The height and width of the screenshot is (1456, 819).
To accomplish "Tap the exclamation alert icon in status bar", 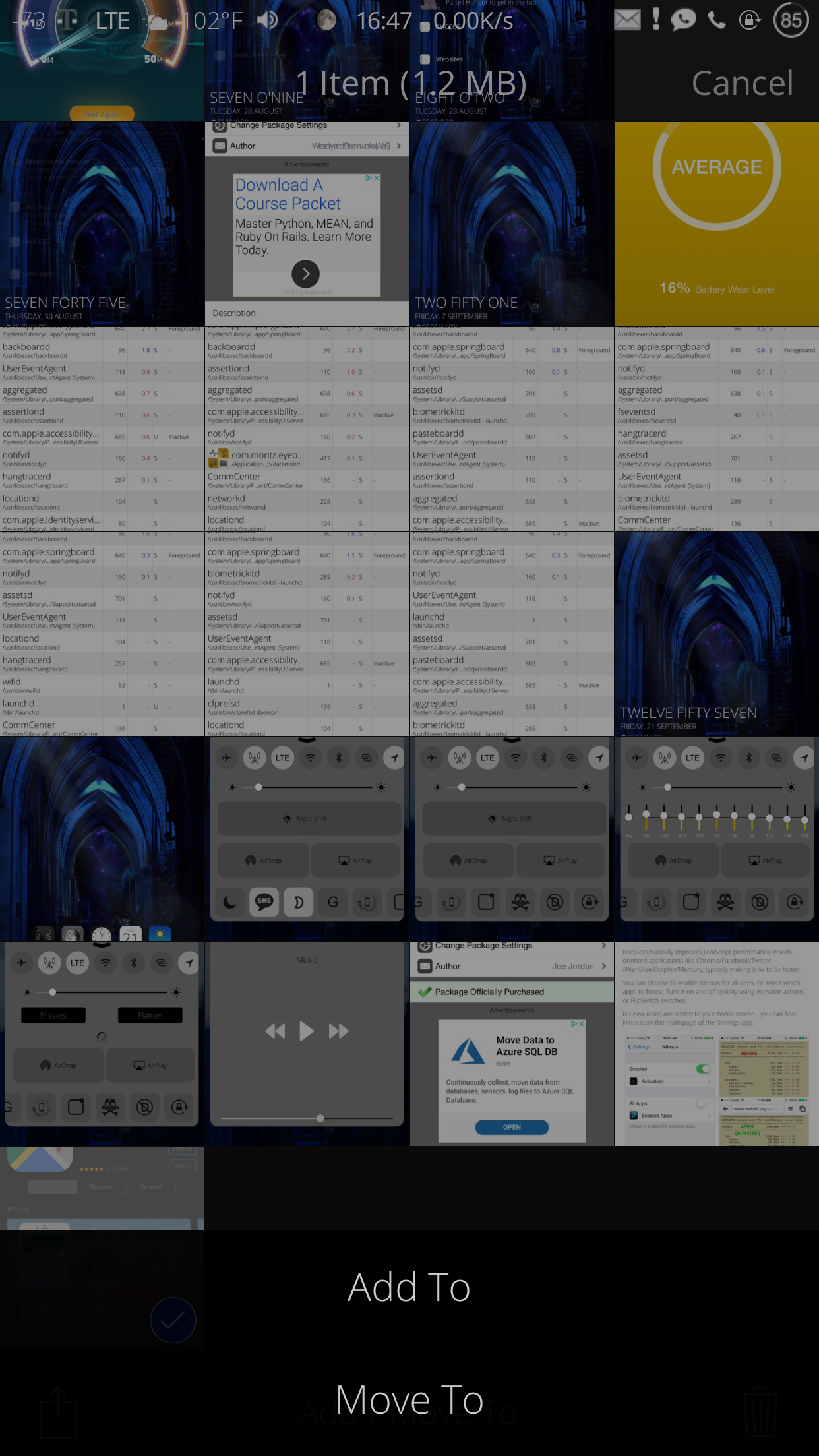I will pos(655,19).
